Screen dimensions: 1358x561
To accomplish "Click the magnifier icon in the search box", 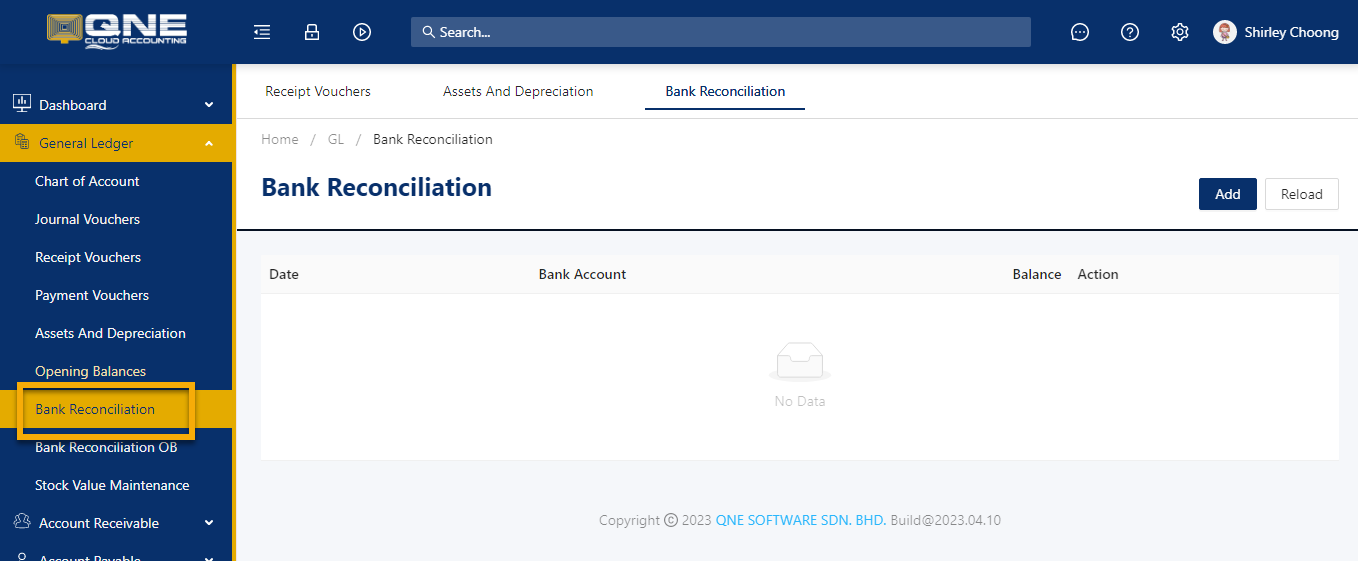I will [x=429, y=32].
